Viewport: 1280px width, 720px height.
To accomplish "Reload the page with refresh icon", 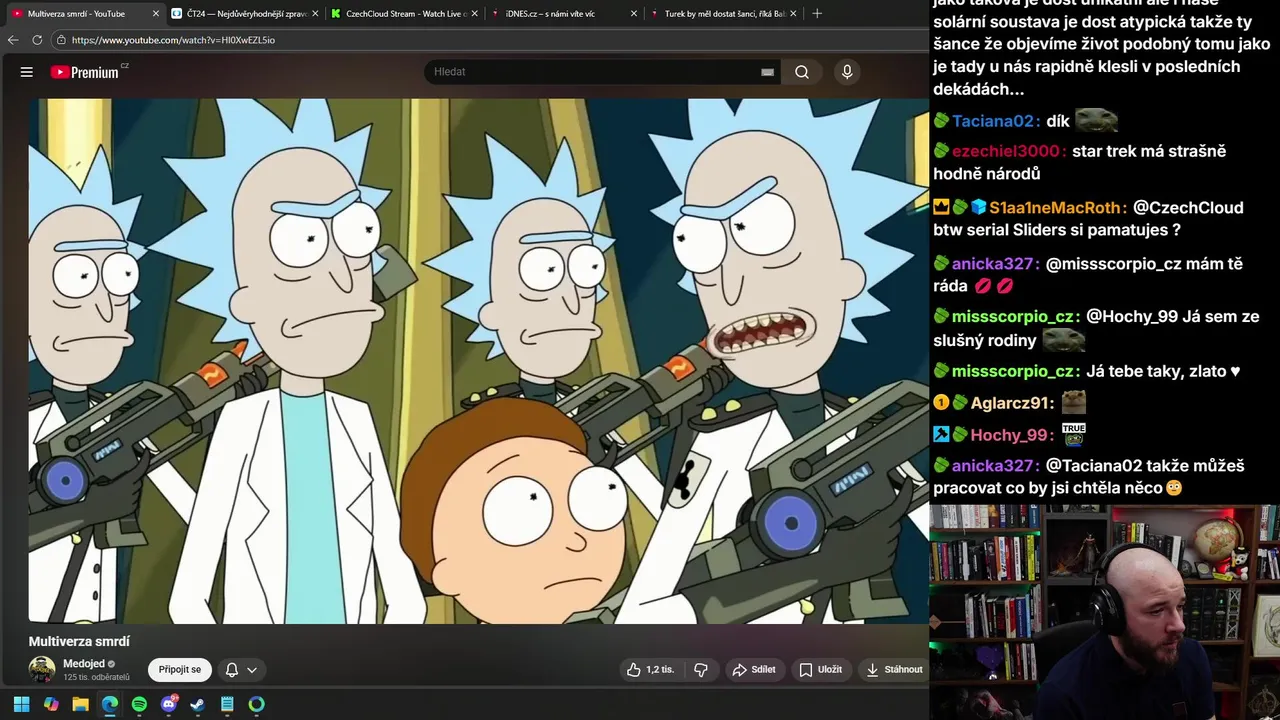I will [x=37, y=40].
